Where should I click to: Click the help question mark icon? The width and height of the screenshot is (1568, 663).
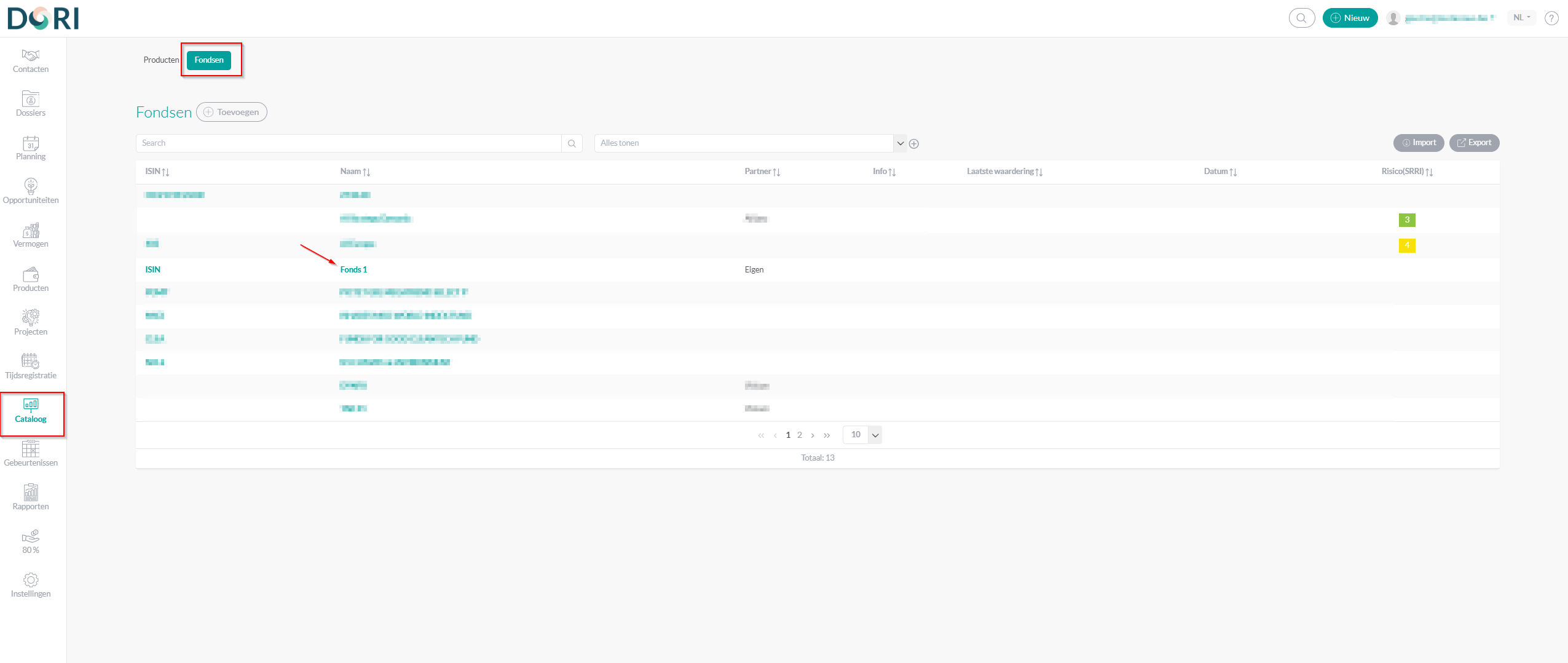[1551, 18]
